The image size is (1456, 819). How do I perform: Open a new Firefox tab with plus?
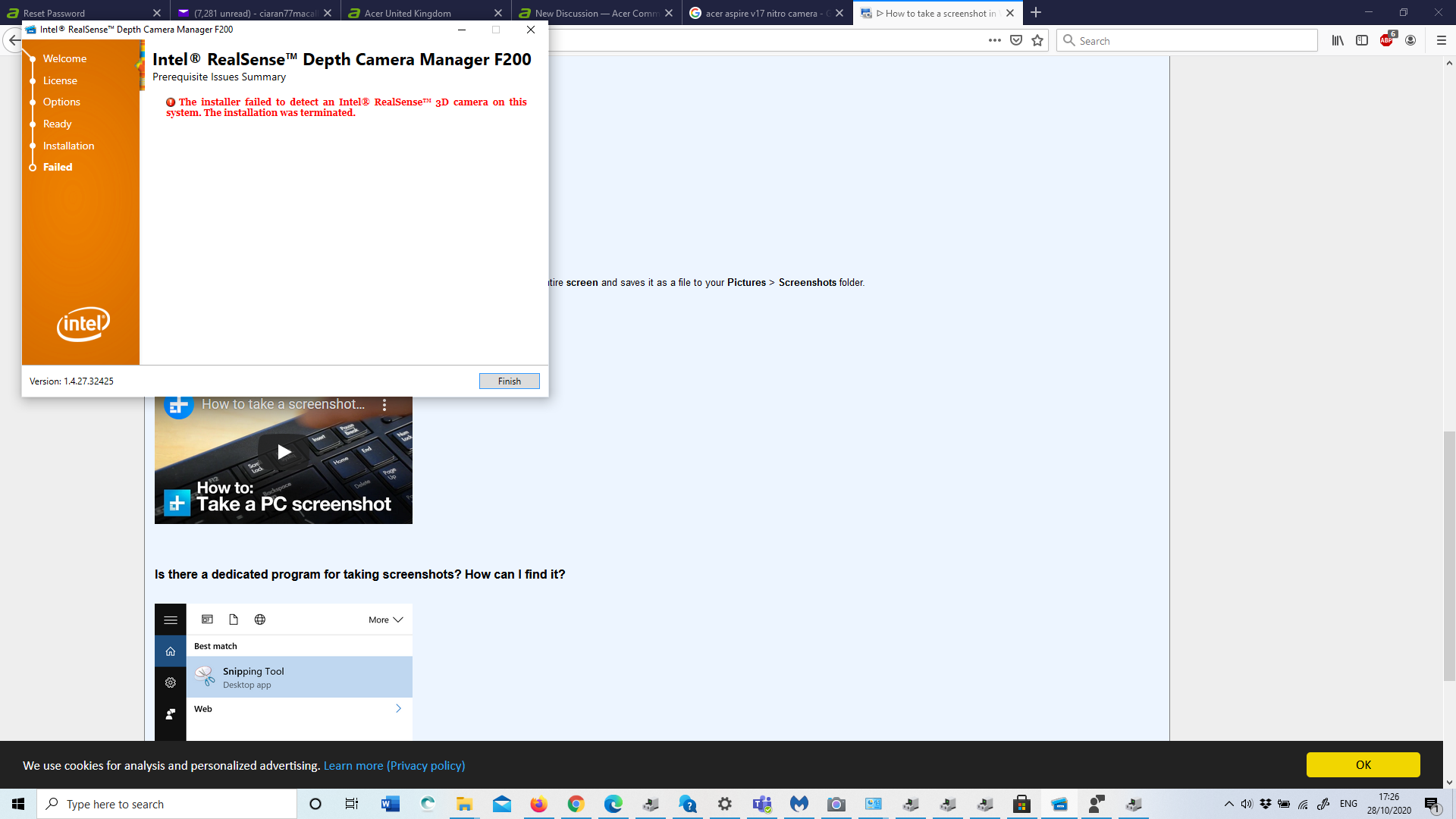[x=1036, y=13]
